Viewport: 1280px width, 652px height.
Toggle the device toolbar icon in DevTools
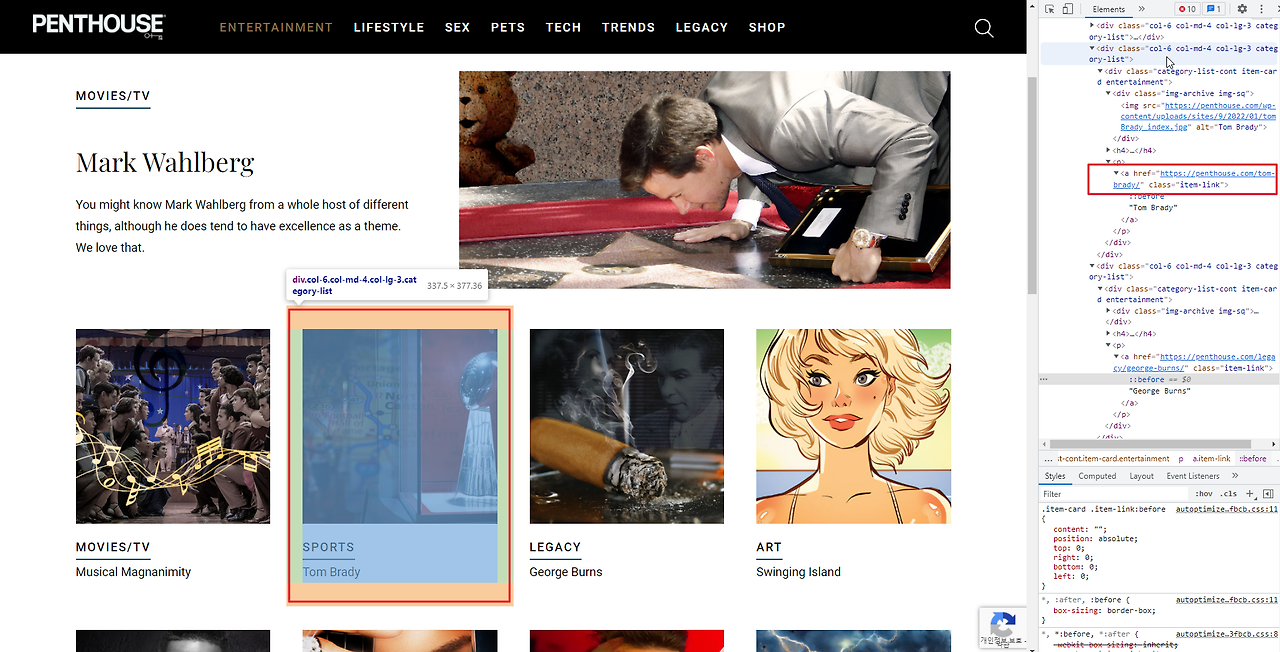click(x=1068, y=9)
